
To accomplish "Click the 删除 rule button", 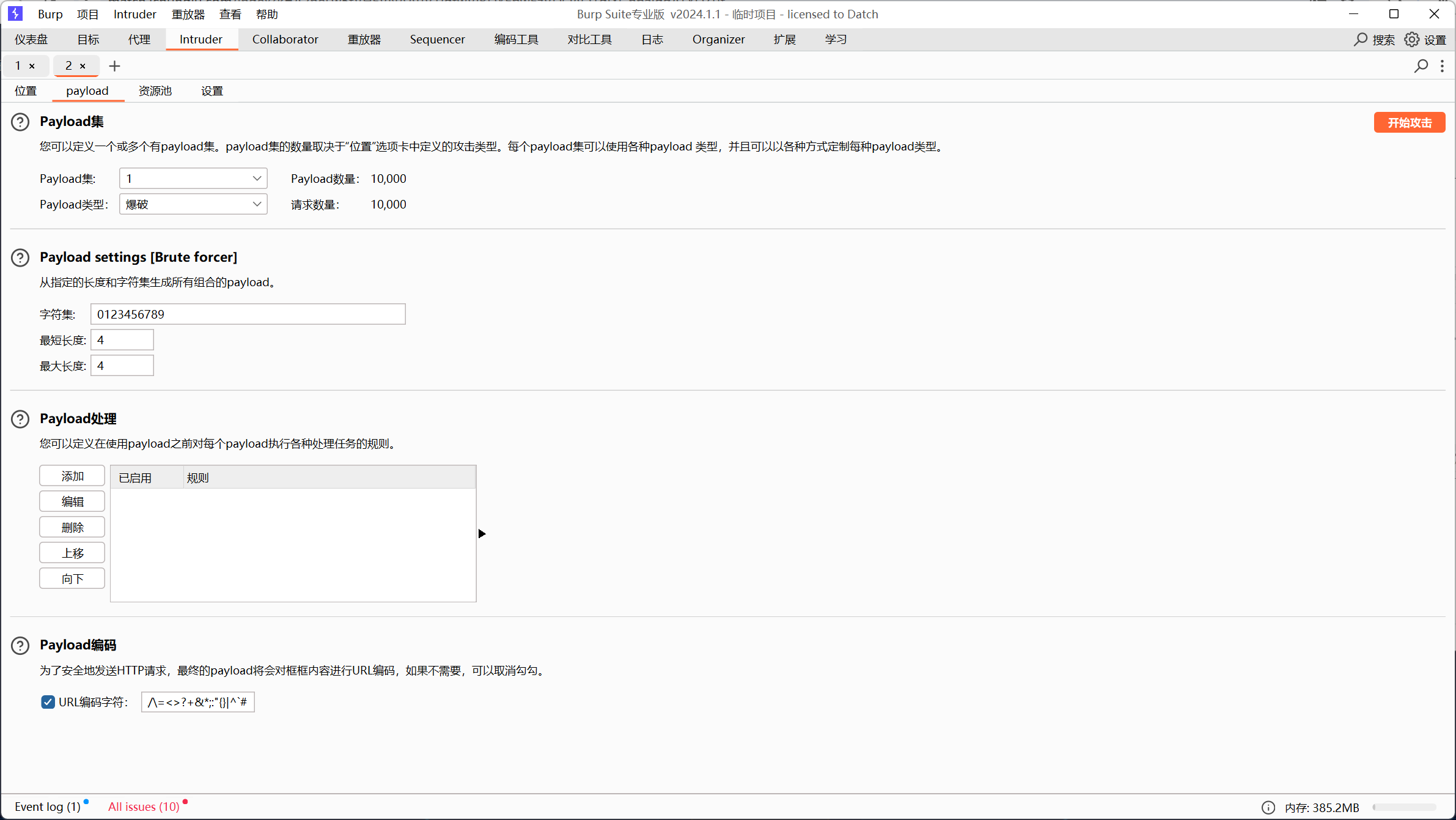I will coord(72,527).
